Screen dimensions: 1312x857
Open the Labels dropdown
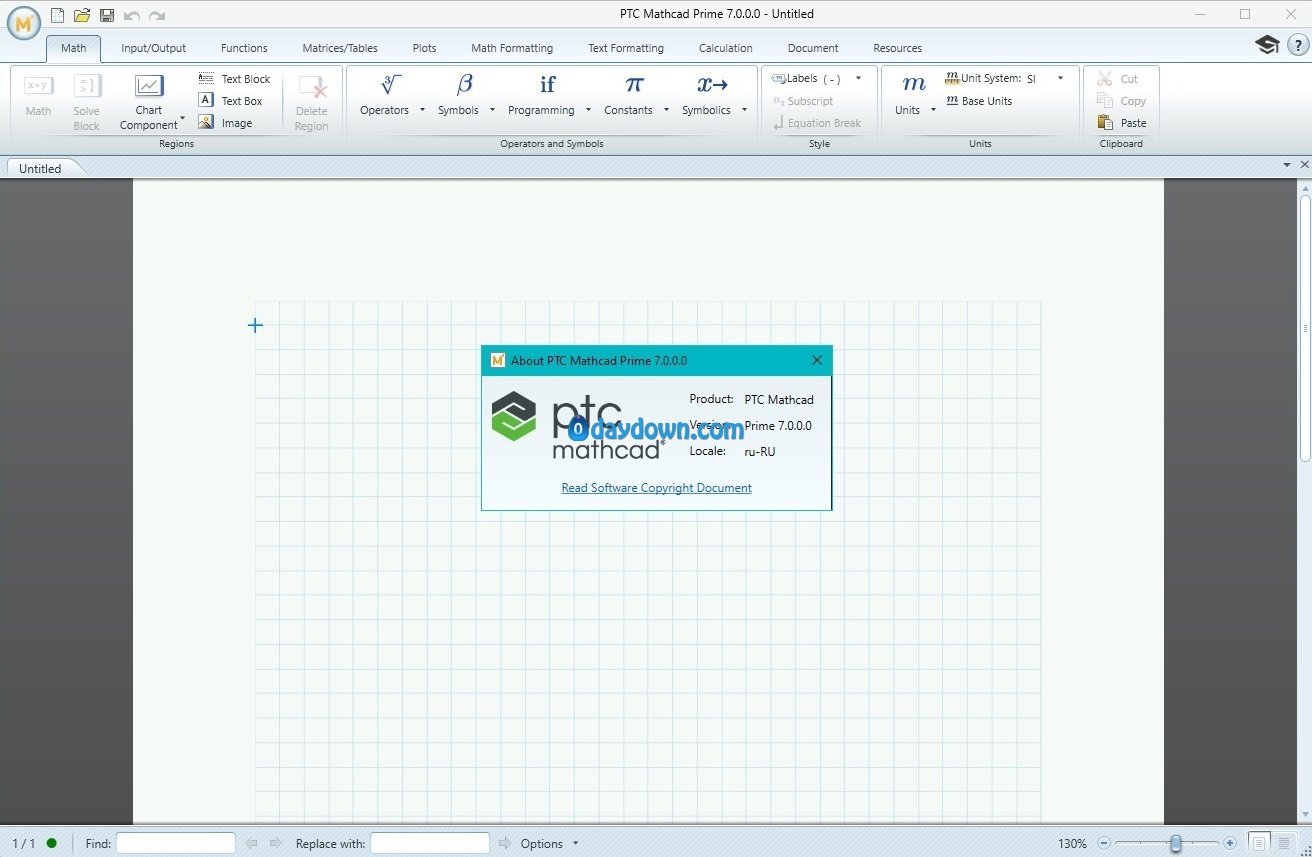click(x=858, y=78)
